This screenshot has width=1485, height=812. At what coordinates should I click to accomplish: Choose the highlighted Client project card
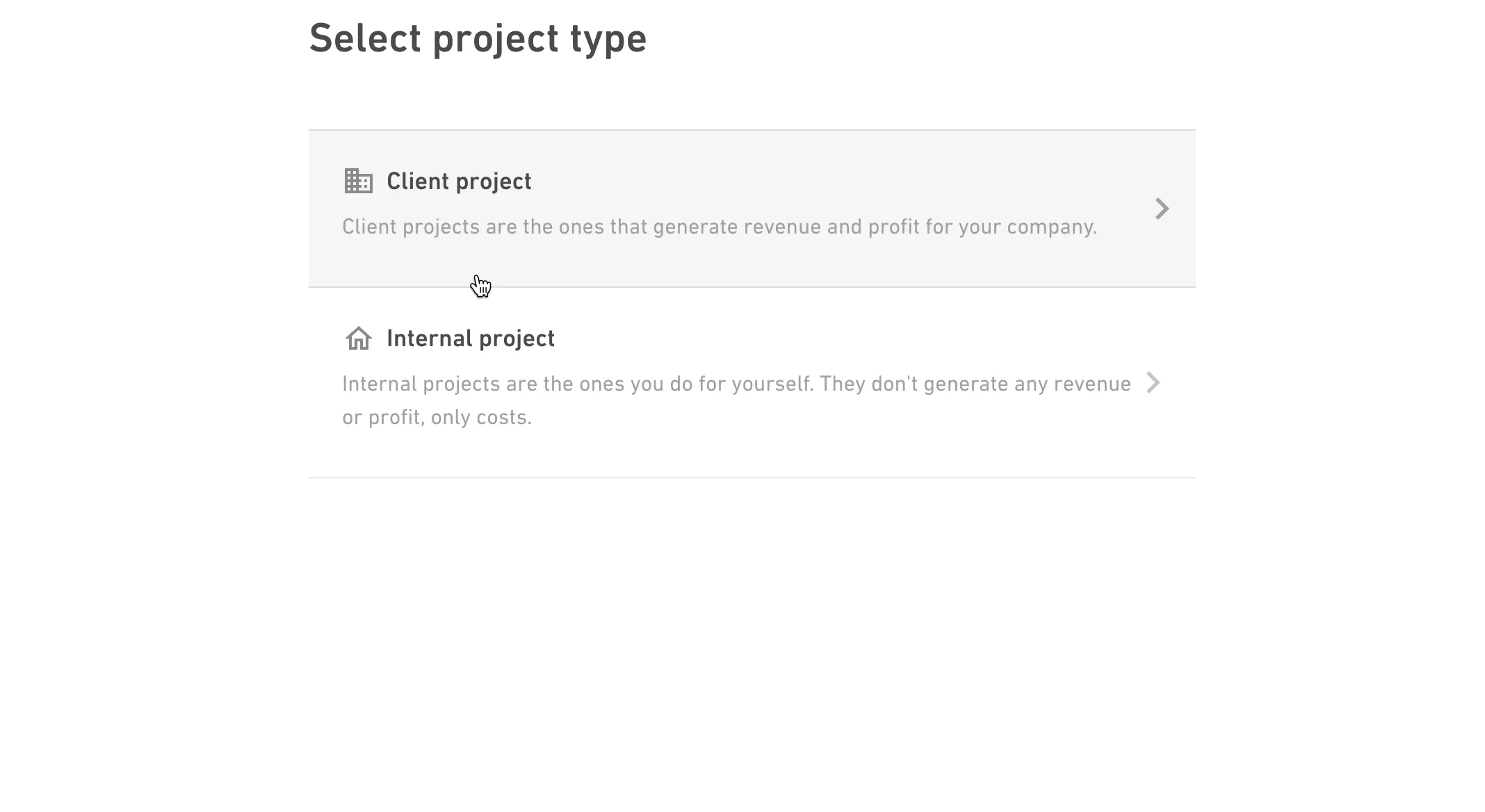tap(752, 209)
